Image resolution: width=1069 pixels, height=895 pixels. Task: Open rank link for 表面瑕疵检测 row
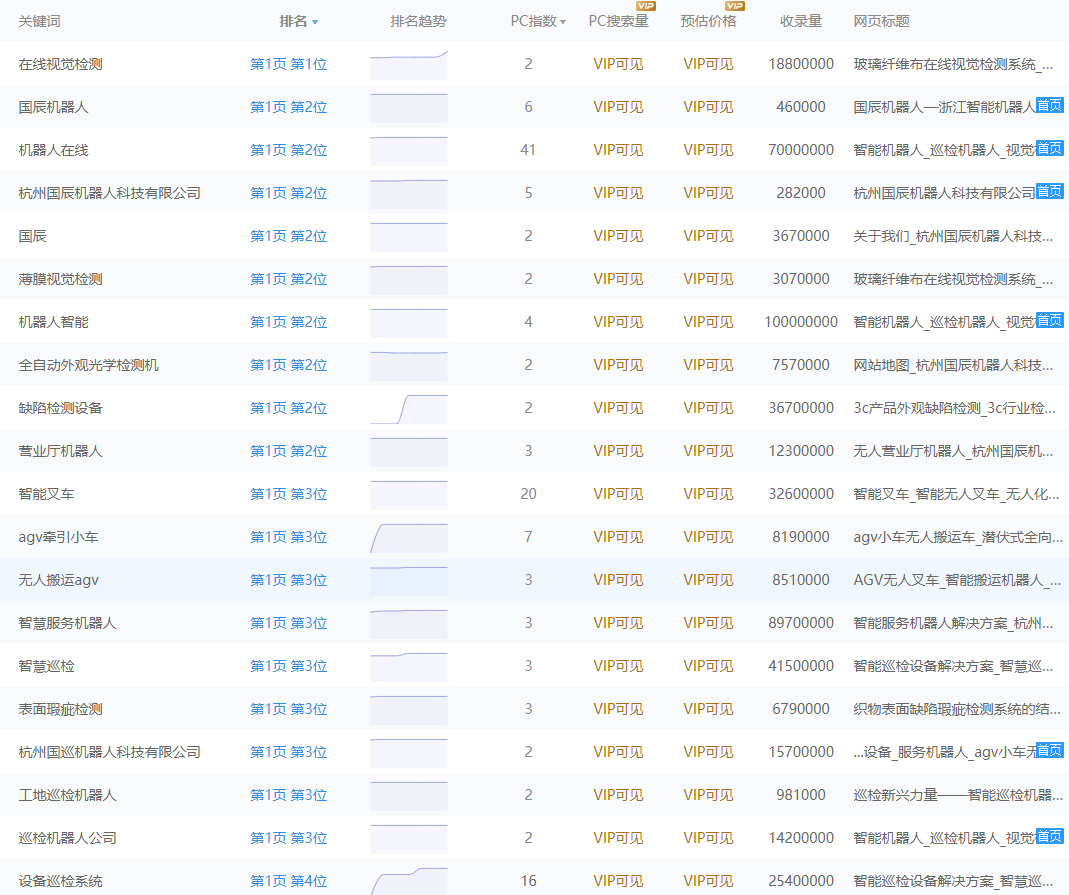[288, 709]
